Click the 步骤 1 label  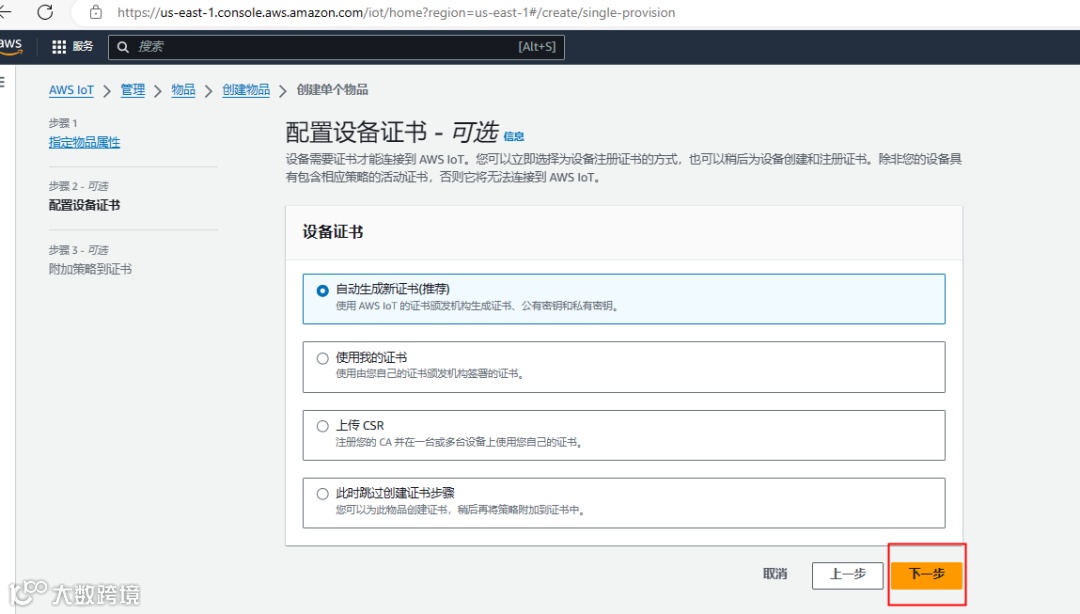click(x=63, y=123)
